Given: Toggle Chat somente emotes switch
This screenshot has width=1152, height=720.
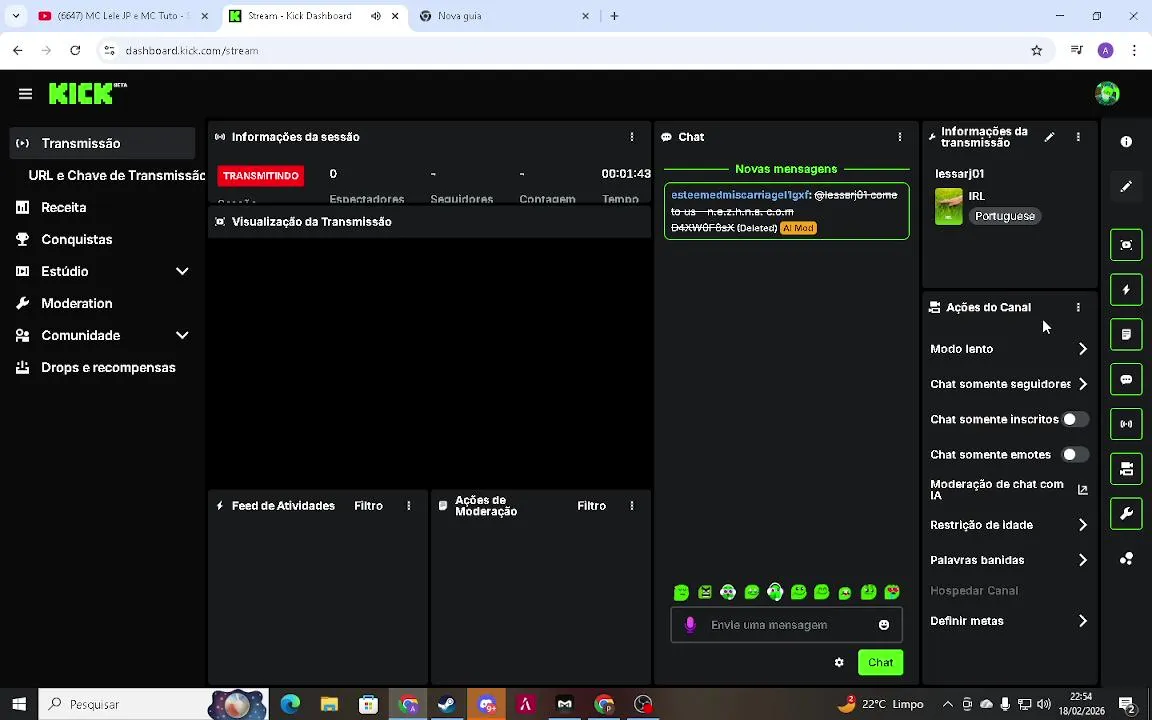Looking at the screenshot, I should pos(1075,454).
